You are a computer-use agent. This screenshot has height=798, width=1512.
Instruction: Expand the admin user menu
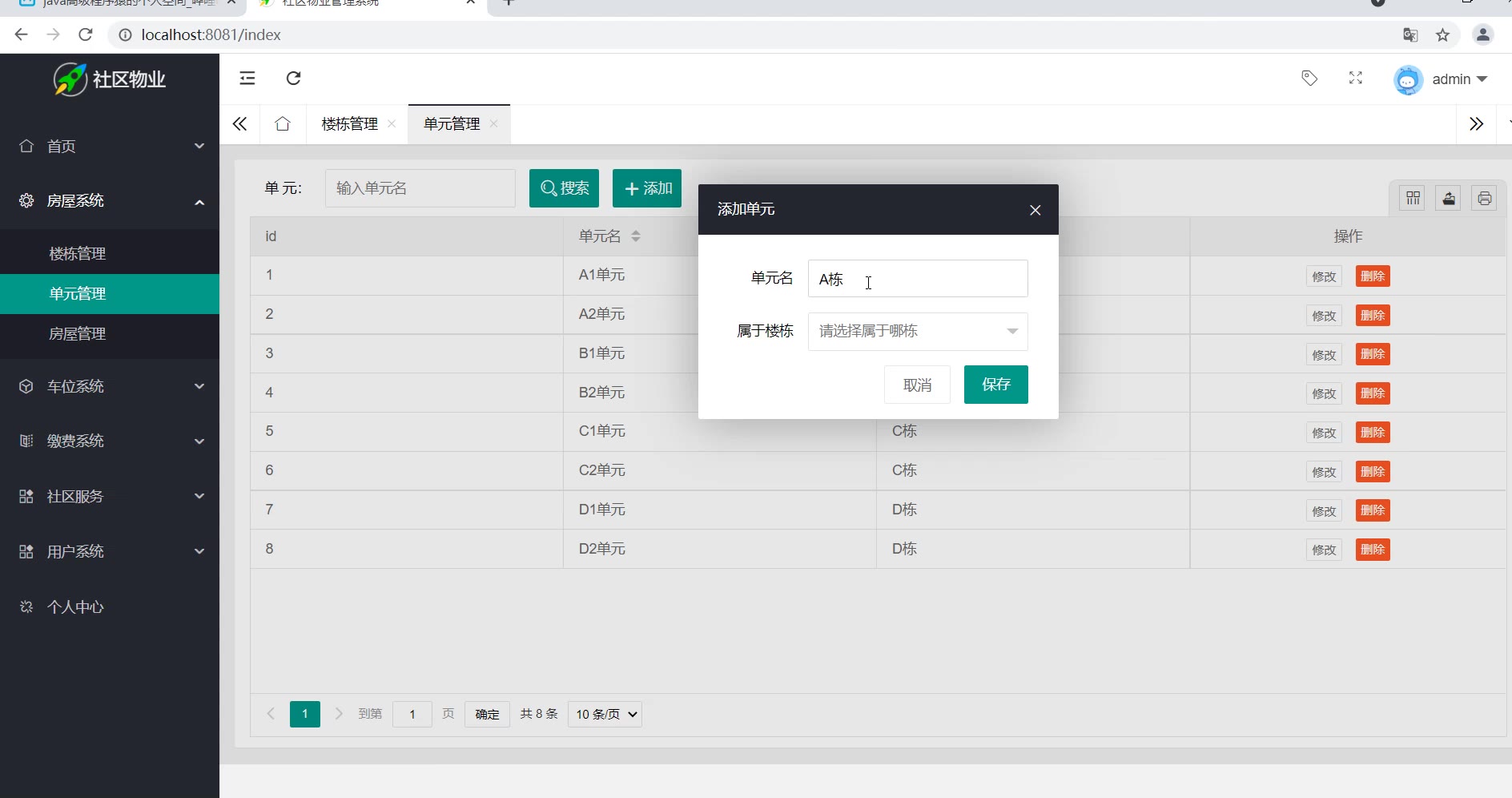pos(1458,79)
